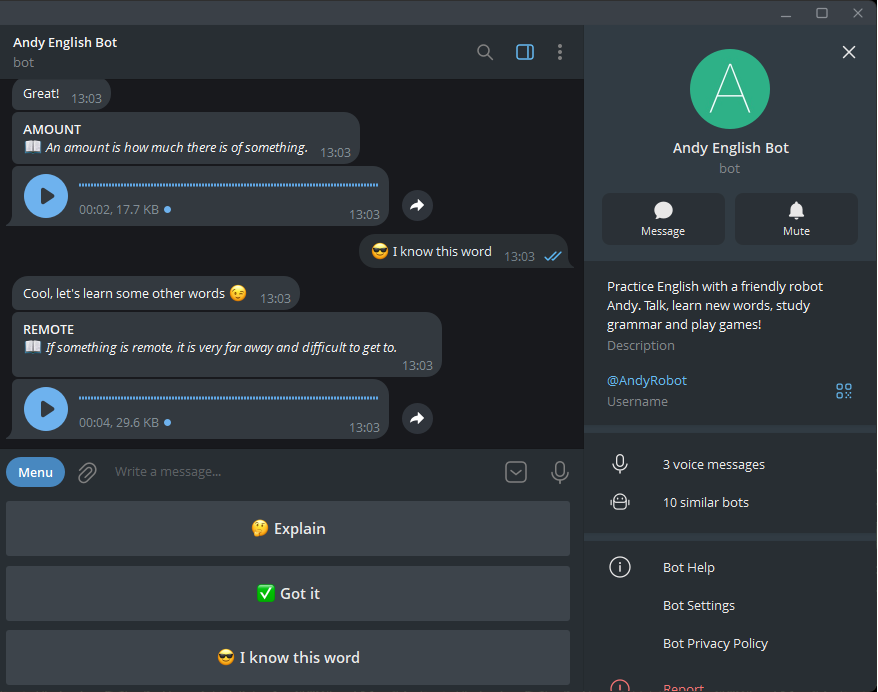The image size is (878, 692).
Task: Start recording with the microphone icon
Action: [x=560, y=472]
